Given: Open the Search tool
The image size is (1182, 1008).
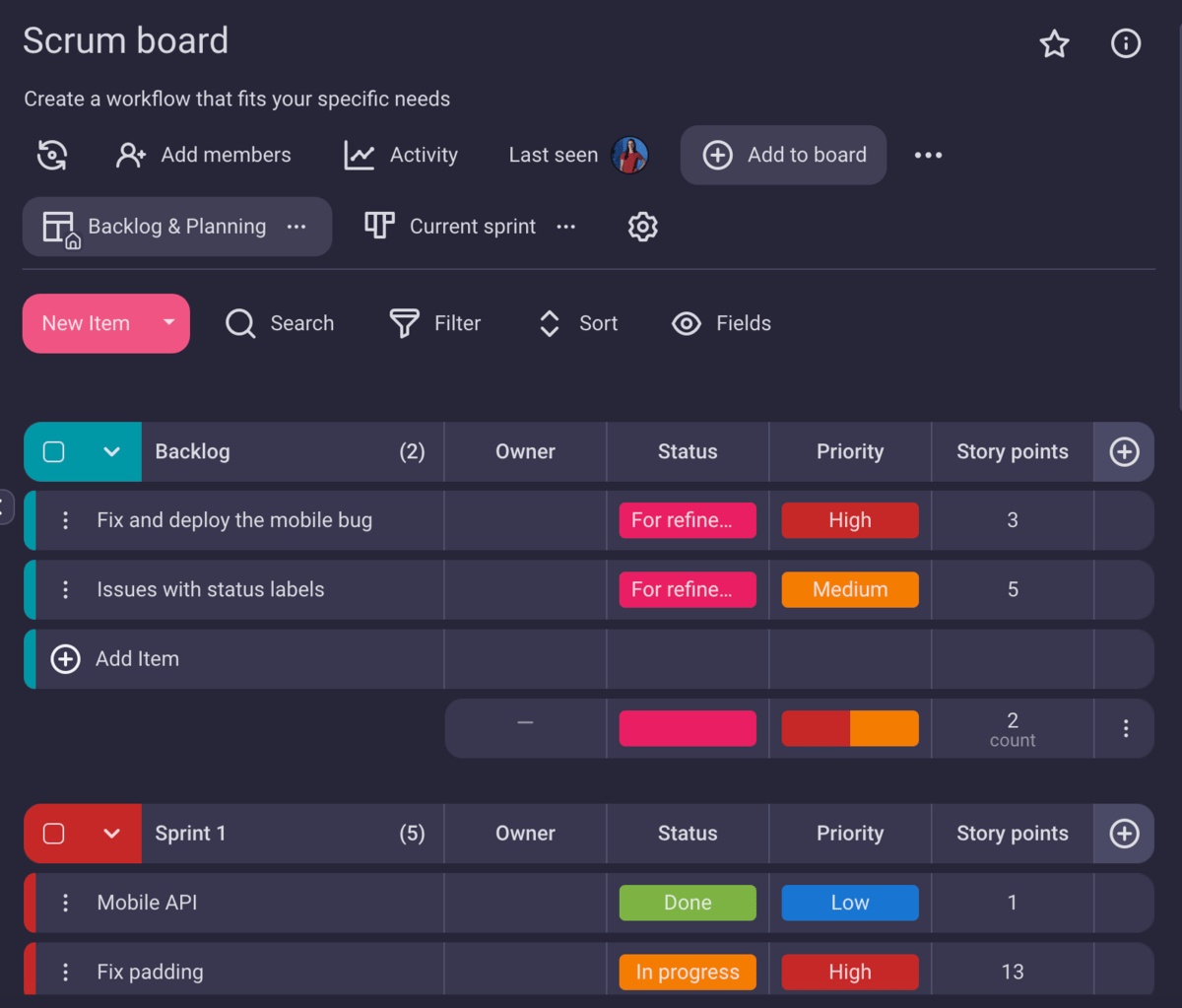Looking at the screenshot, I should (x=280, y=323).
